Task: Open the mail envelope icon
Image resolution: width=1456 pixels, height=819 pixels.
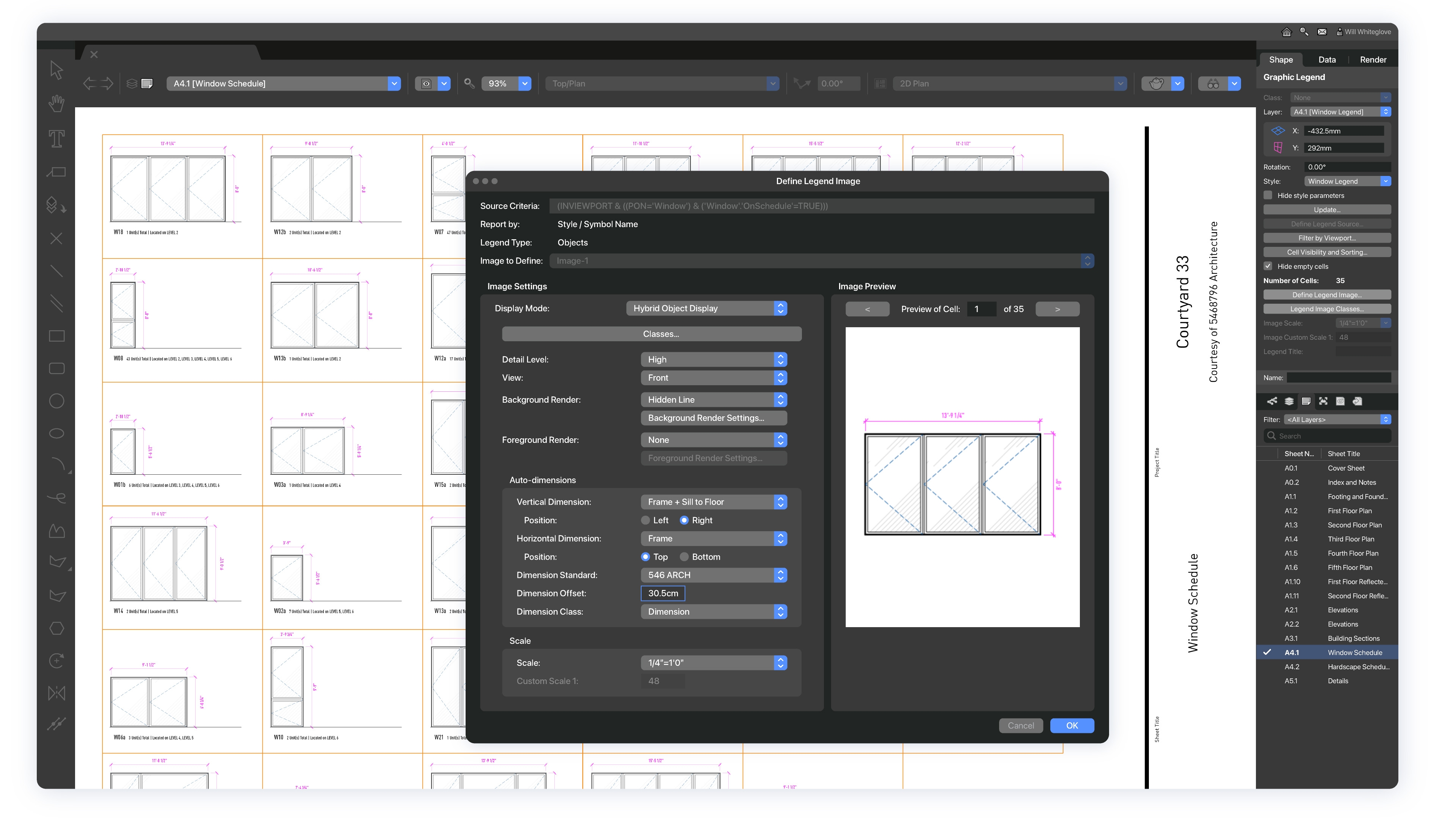Action: point(1322,32)
